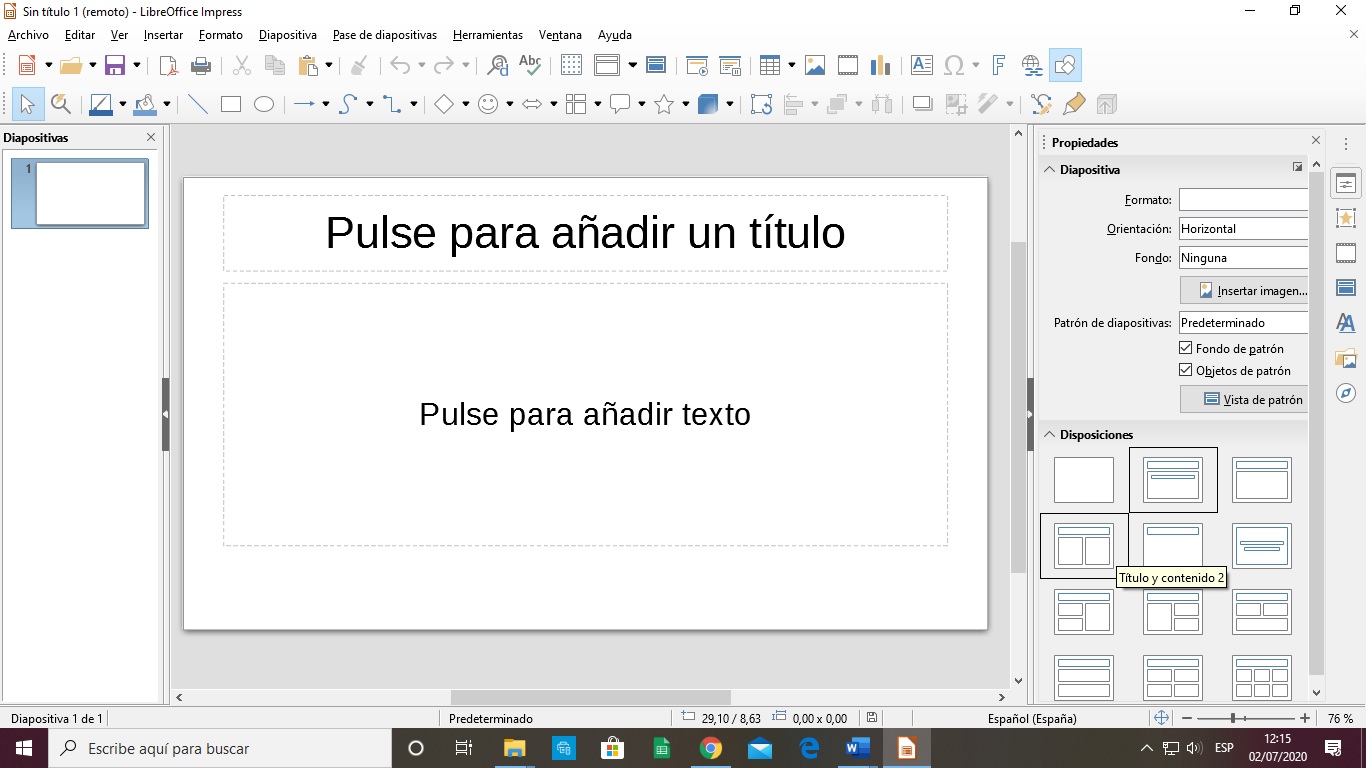Click the Vista de patrón button
The height and width of the screenshot is (768, 1366).
click(x=1244, y=399)
